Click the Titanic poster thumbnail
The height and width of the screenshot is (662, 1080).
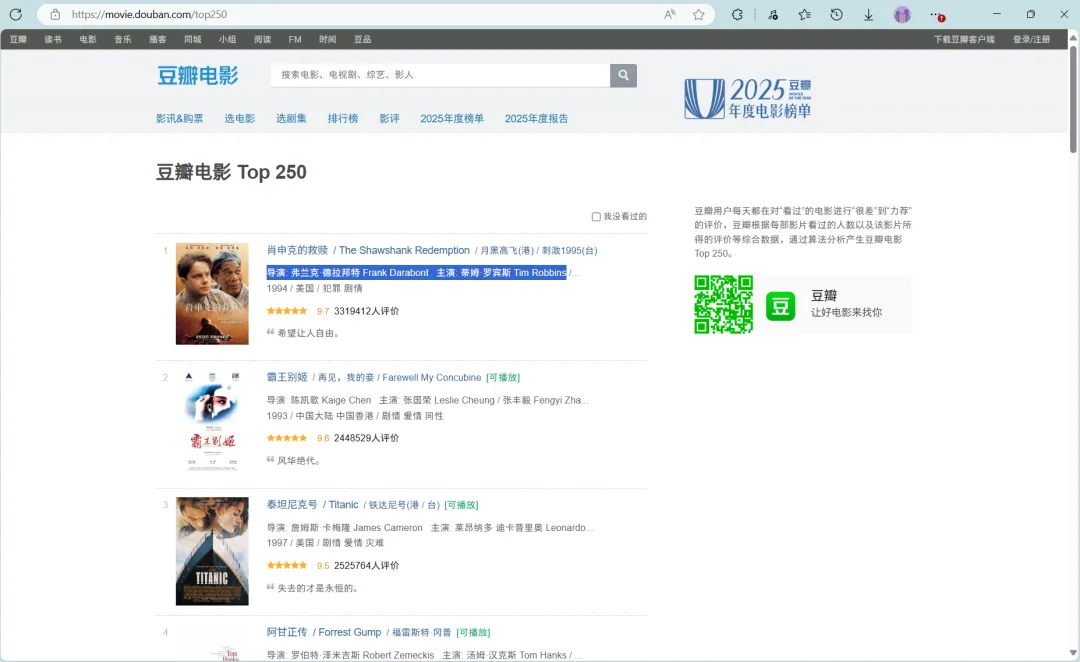212,551
